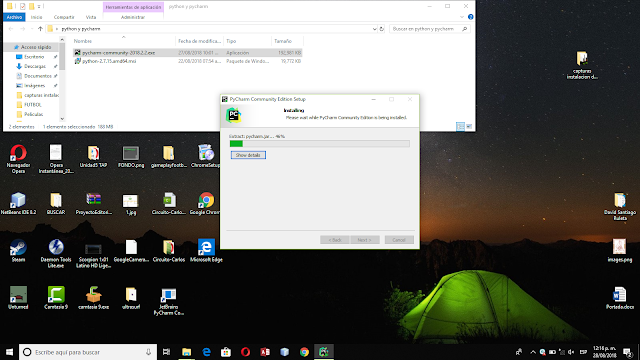Click the python y pycharm address path

click(81, 29)
